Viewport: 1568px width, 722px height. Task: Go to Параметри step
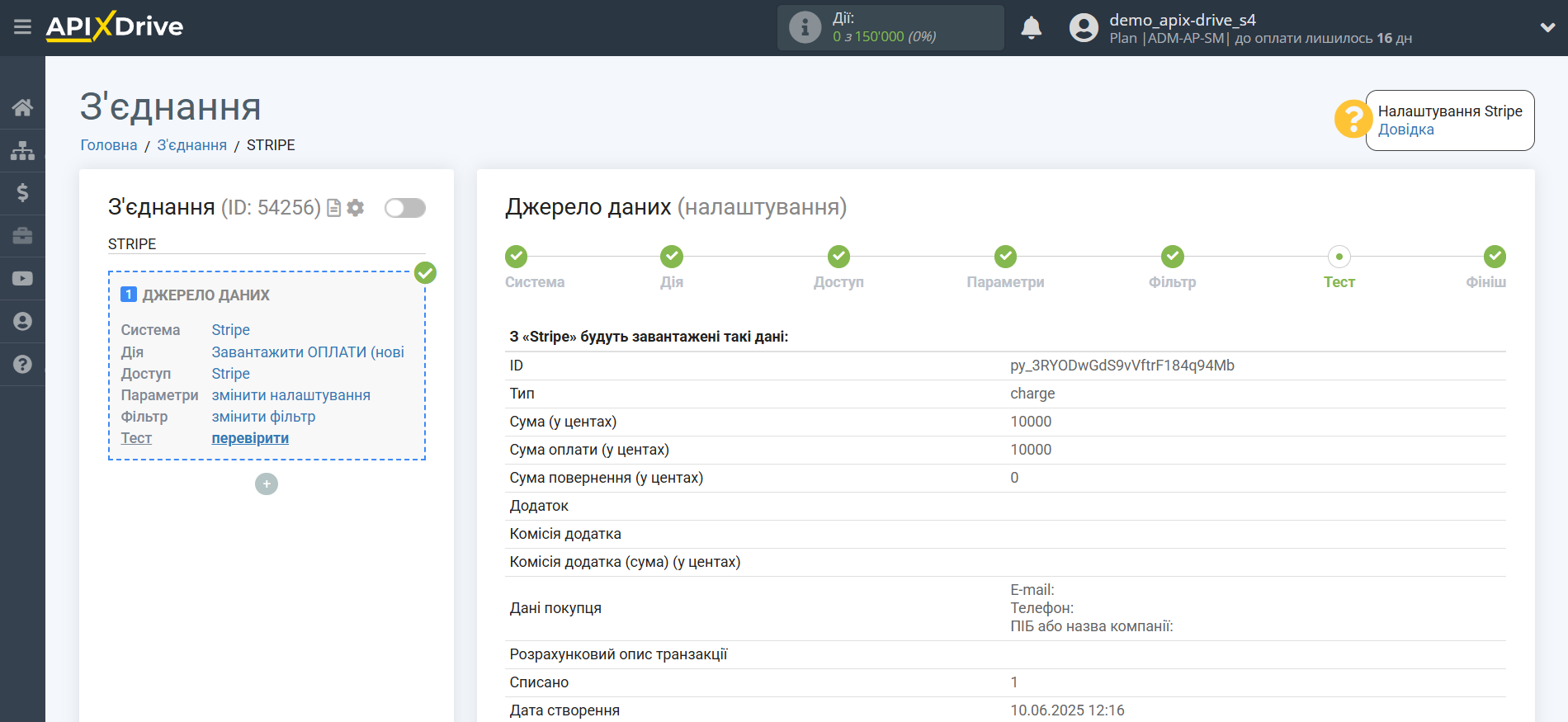click(1005, 282)
